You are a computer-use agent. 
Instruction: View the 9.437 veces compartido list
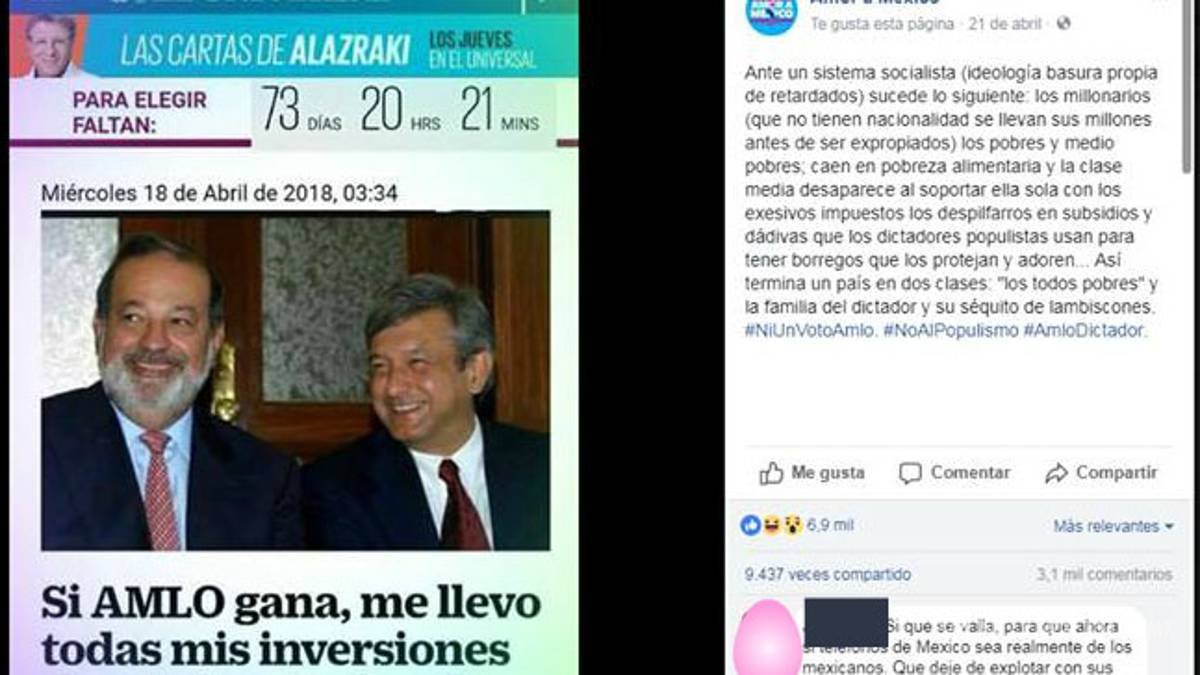point(828,575)
